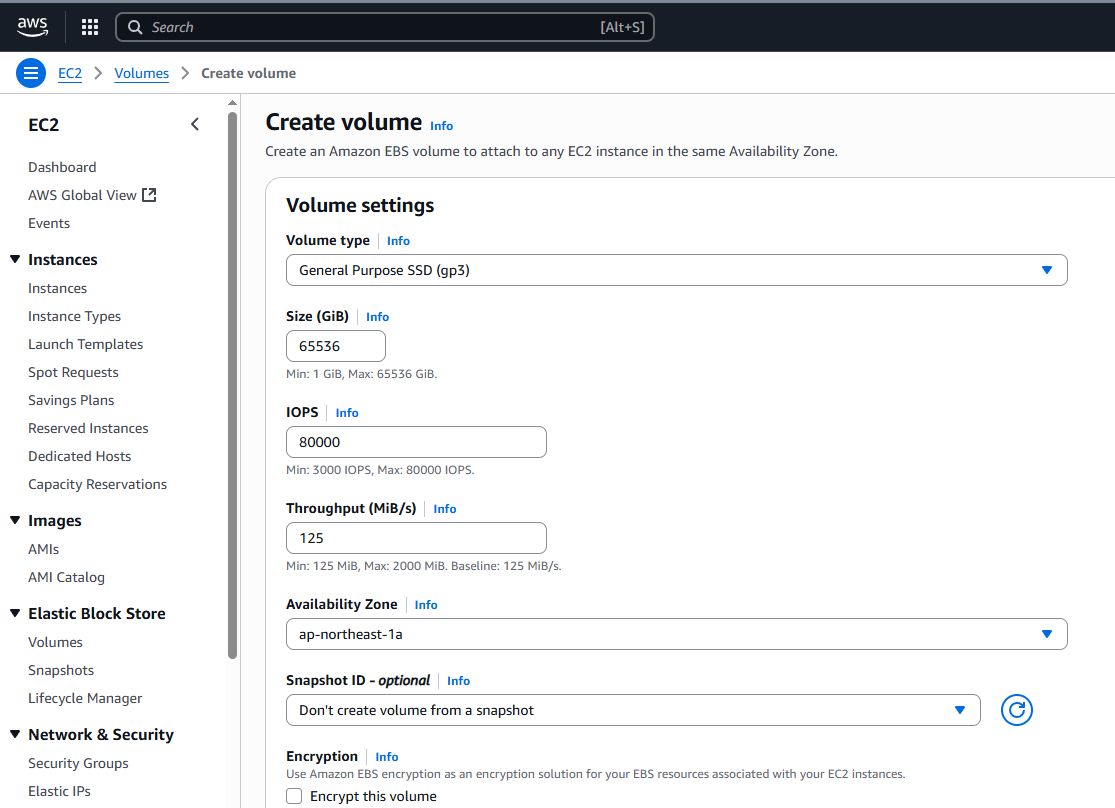Toggle the hamburger navigation menu icon
The image size is (1115, 808).
click(x=31, y=73)
